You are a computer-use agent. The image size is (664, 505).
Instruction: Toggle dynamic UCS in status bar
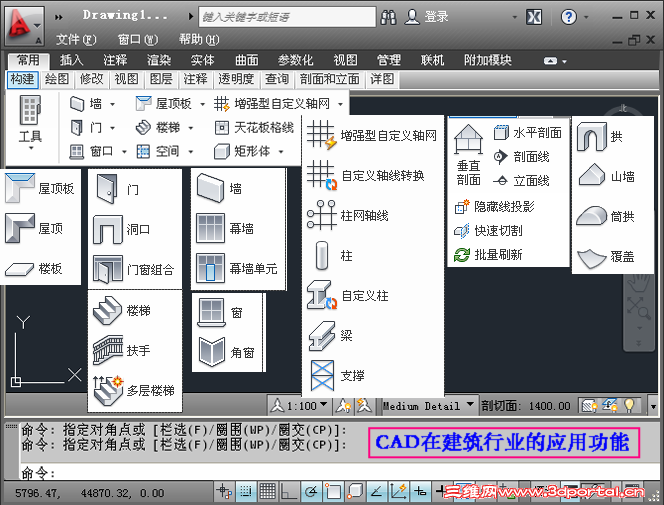click(x=398, y=491)
